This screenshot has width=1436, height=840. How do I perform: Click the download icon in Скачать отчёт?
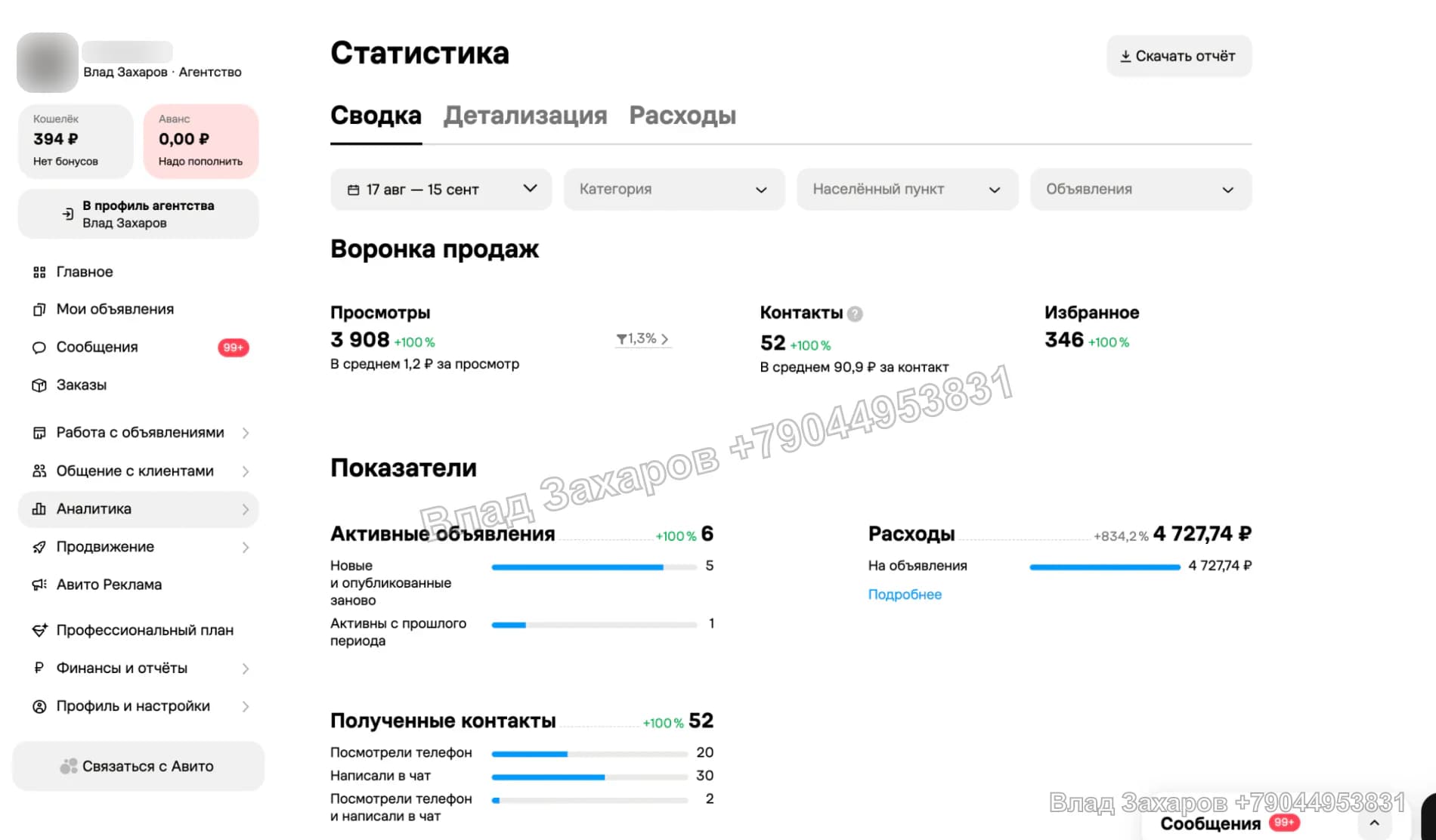tap(1125, 56)
